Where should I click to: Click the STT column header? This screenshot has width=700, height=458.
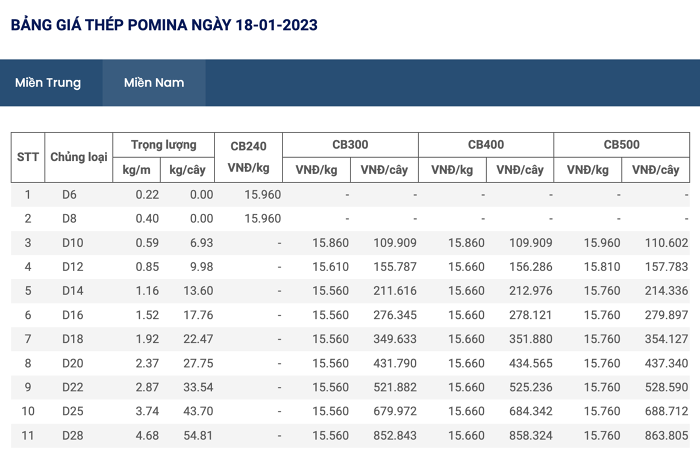tap(28, 157)
